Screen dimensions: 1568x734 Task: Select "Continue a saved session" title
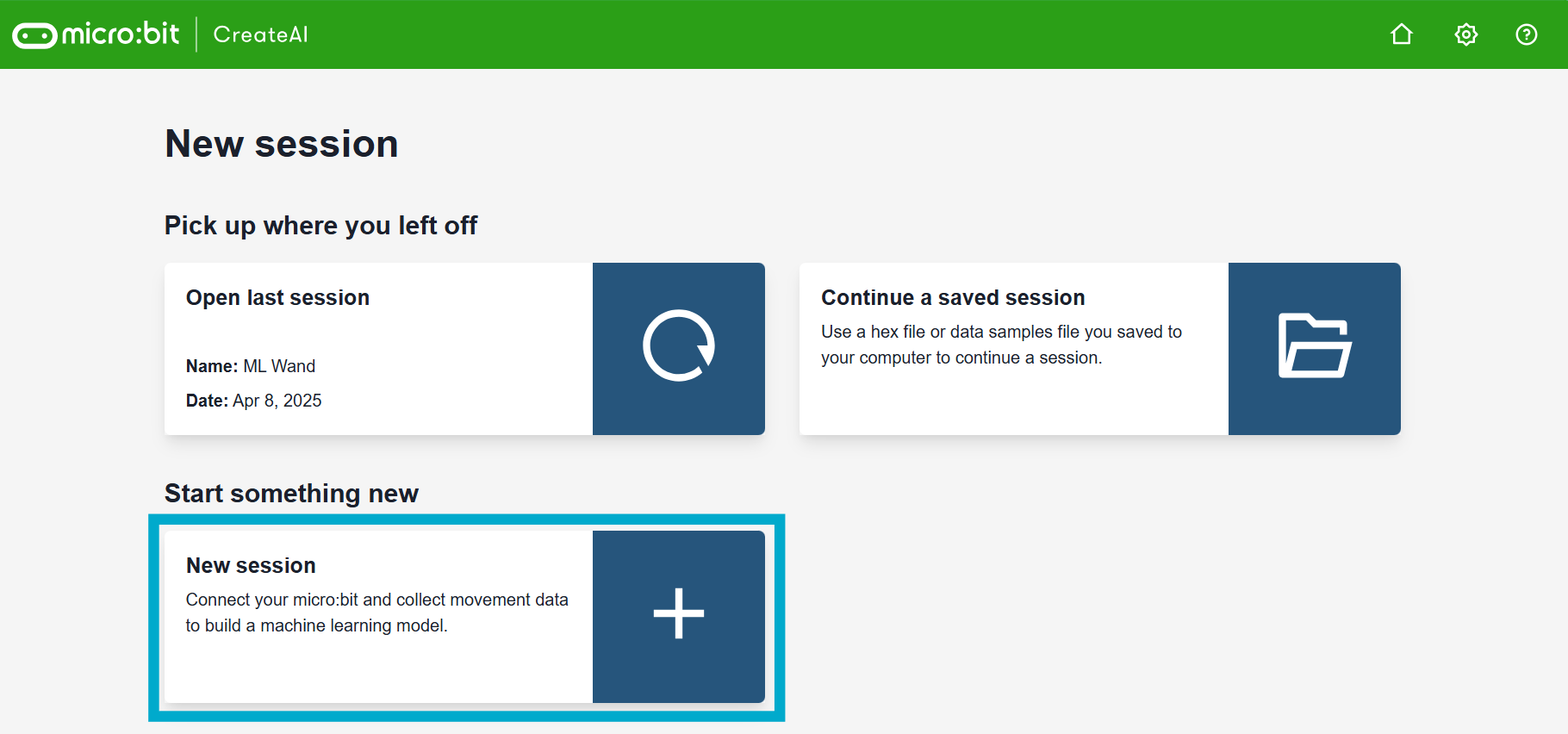tap(953, 298)
